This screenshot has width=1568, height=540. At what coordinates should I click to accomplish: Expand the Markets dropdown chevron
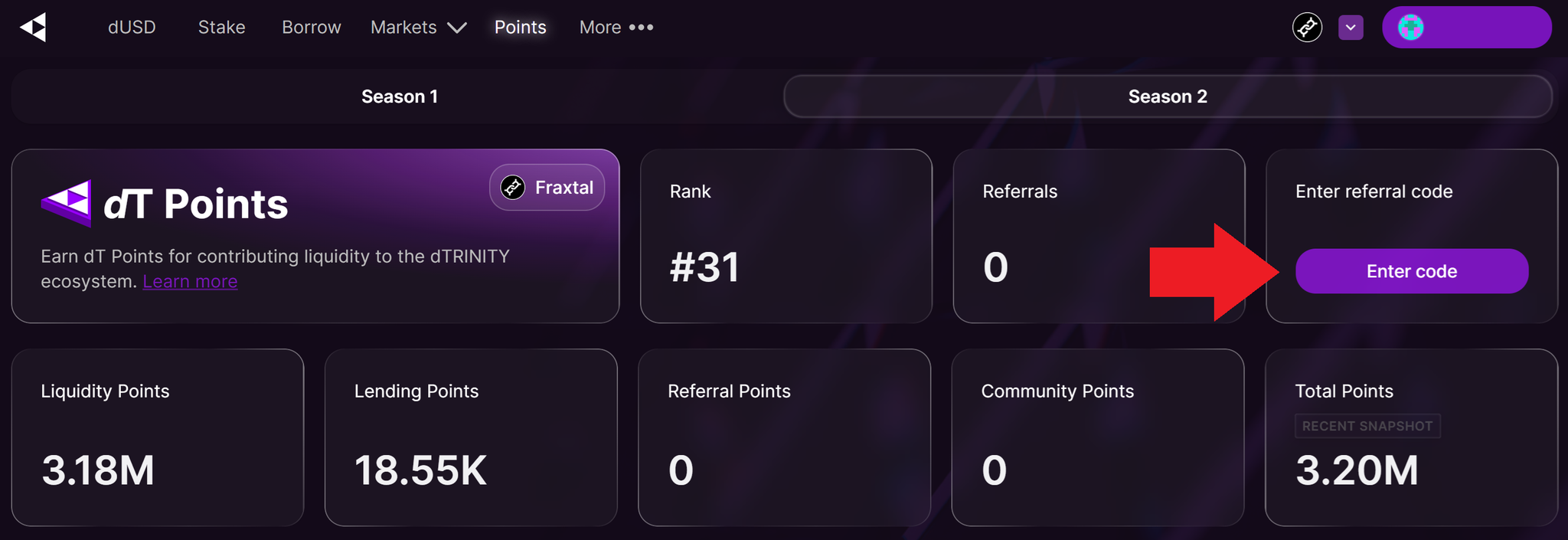click(x=457, y=28)
